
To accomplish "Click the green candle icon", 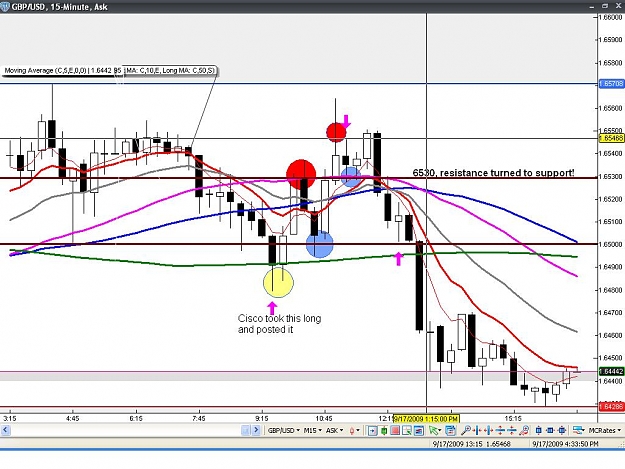I will (384, 430).
